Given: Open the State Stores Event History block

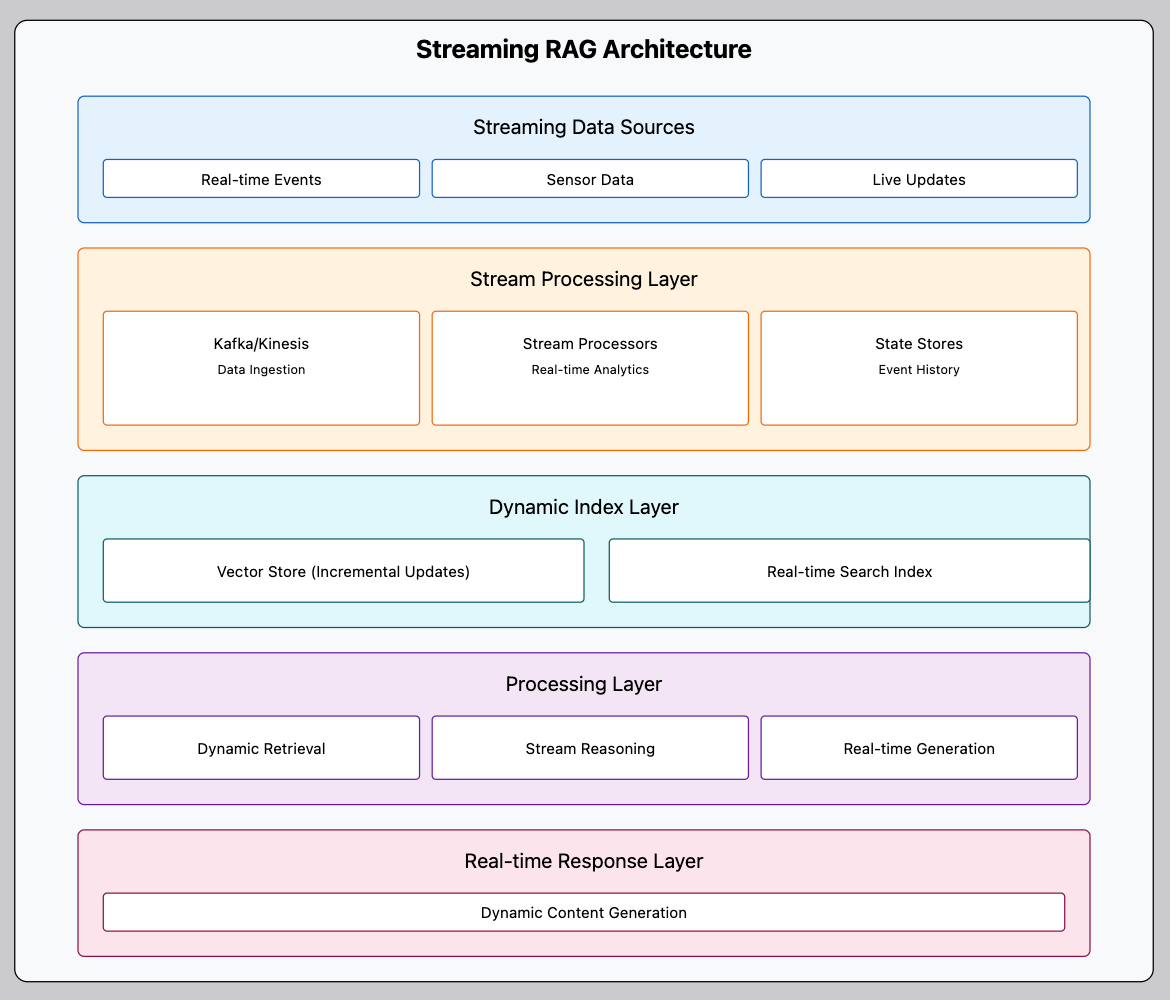Looking at the screenshot, I should 918,367.
